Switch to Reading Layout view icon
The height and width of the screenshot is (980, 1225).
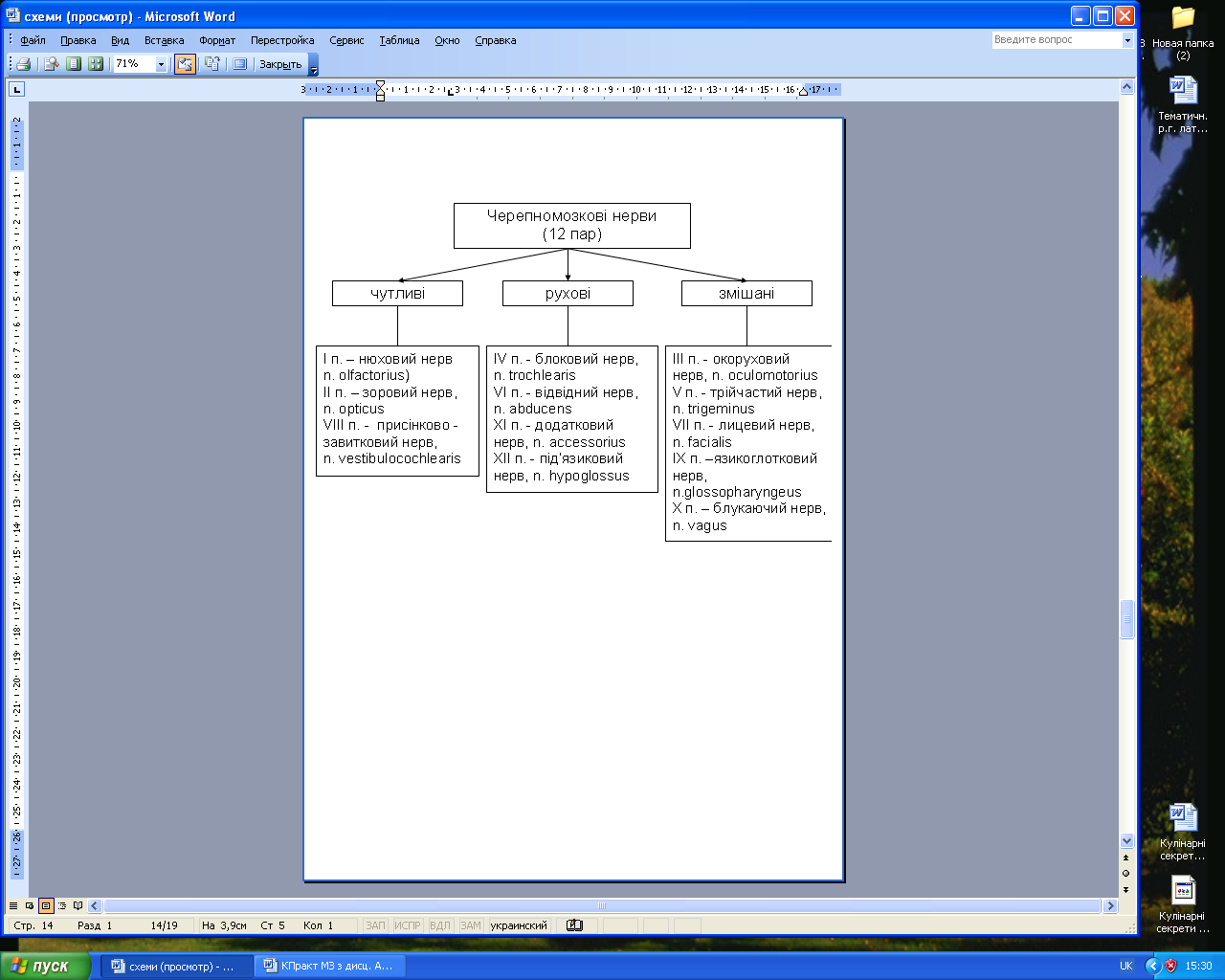pos(78,905)
